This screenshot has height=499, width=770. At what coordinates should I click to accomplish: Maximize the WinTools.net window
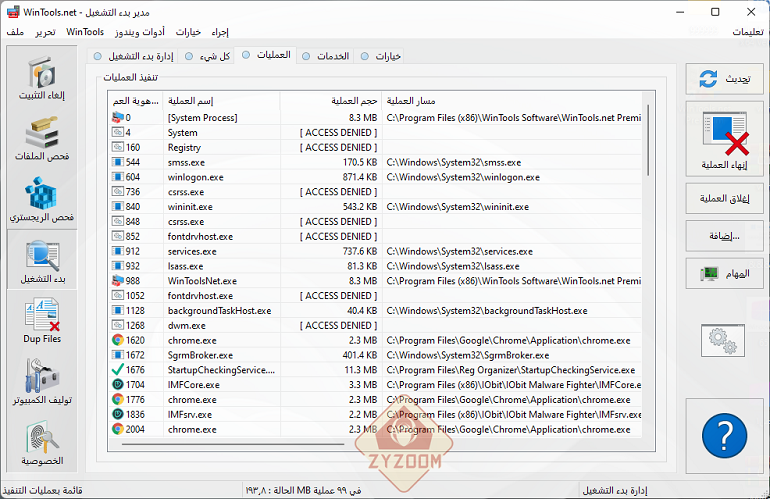pos(715,12)
